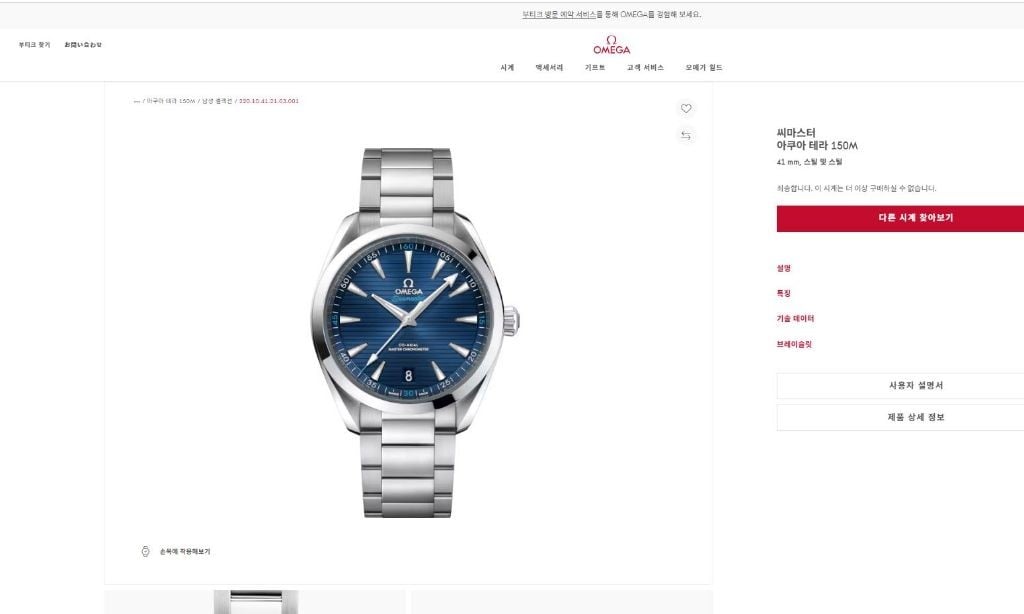Click the compare arrows icon below the heart
Viewport: 1024px width, 614px height.
tap(686, 135)
